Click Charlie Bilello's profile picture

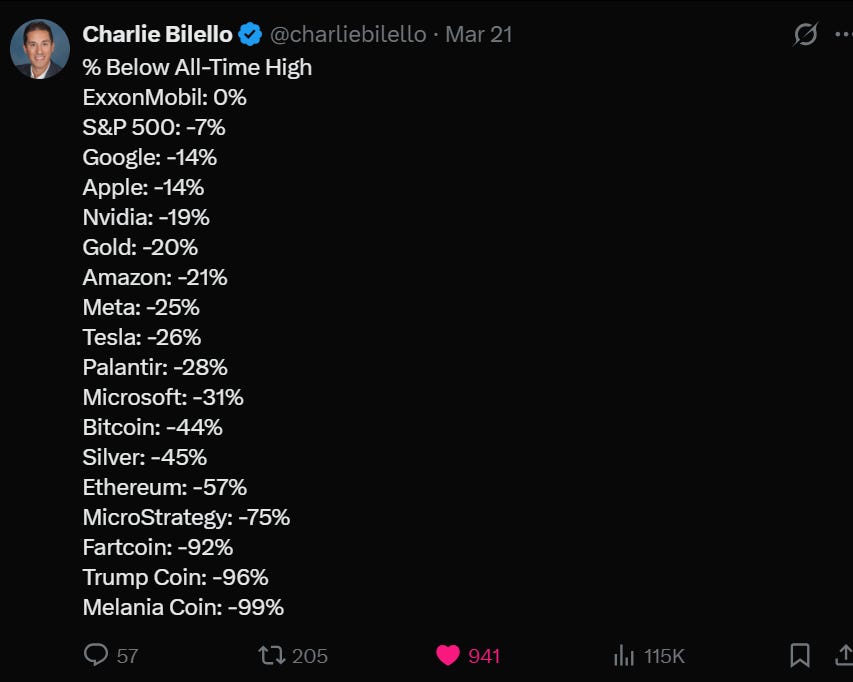[x=40, y=49]
